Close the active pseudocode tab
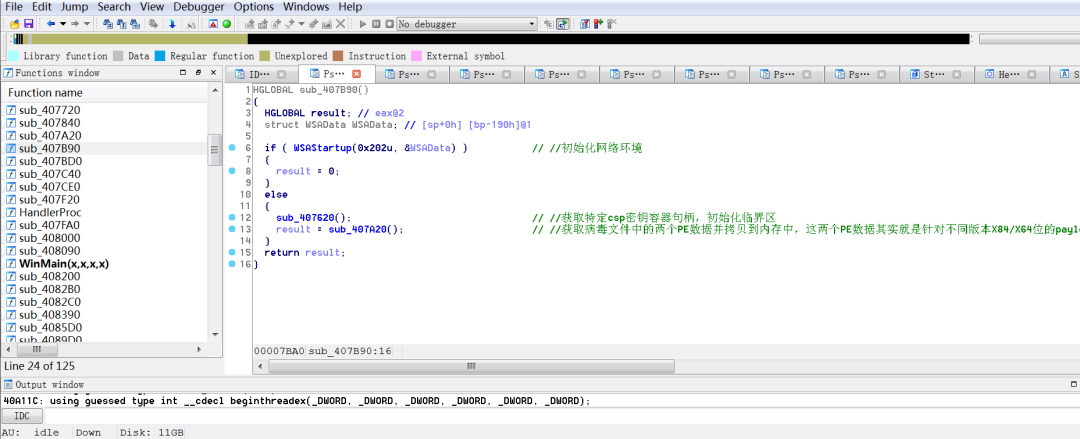Screen dimensions: 1080x439 [x=357, y=75]
